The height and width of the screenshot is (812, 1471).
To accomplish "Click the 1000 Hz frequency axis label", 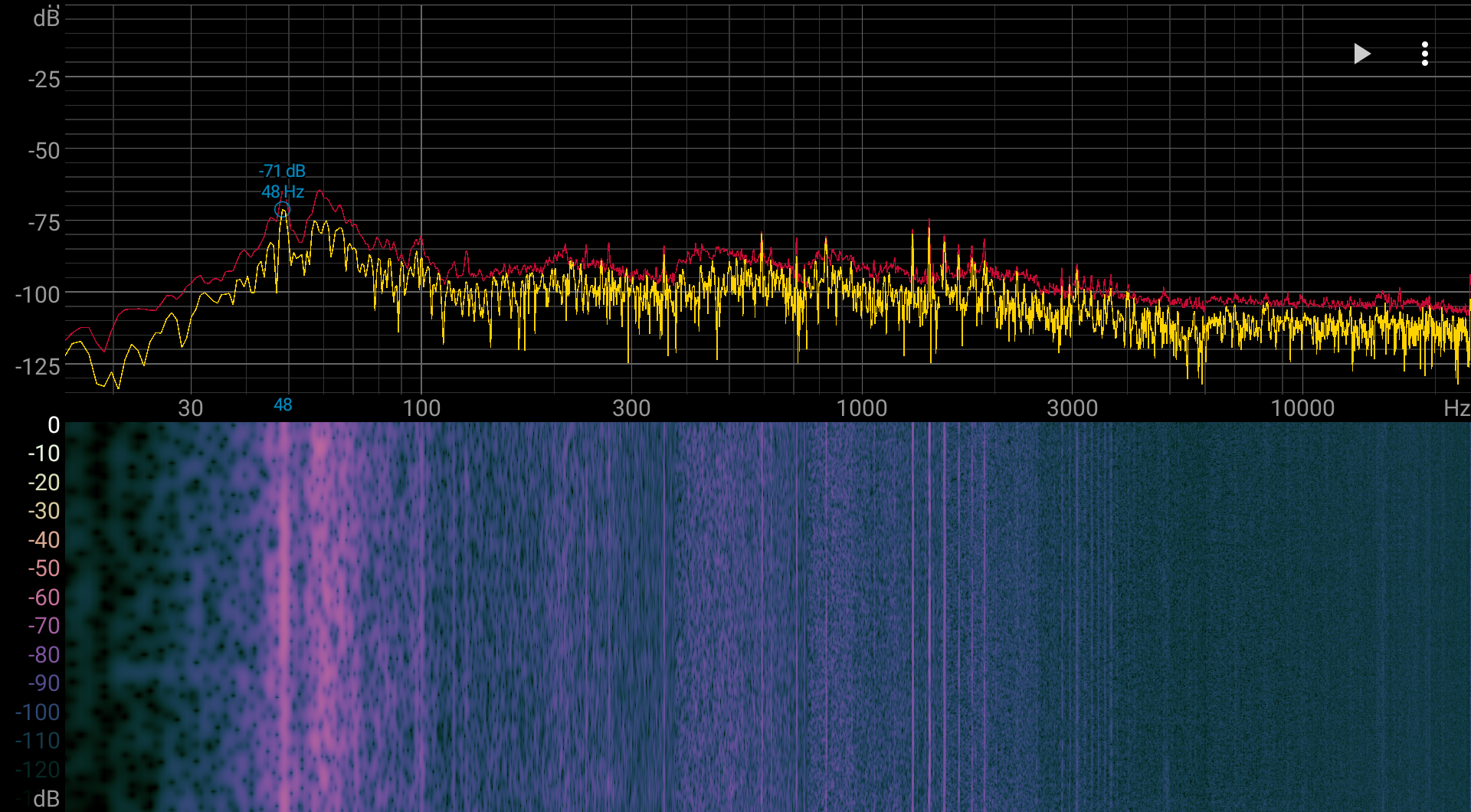I will (862, 408).
